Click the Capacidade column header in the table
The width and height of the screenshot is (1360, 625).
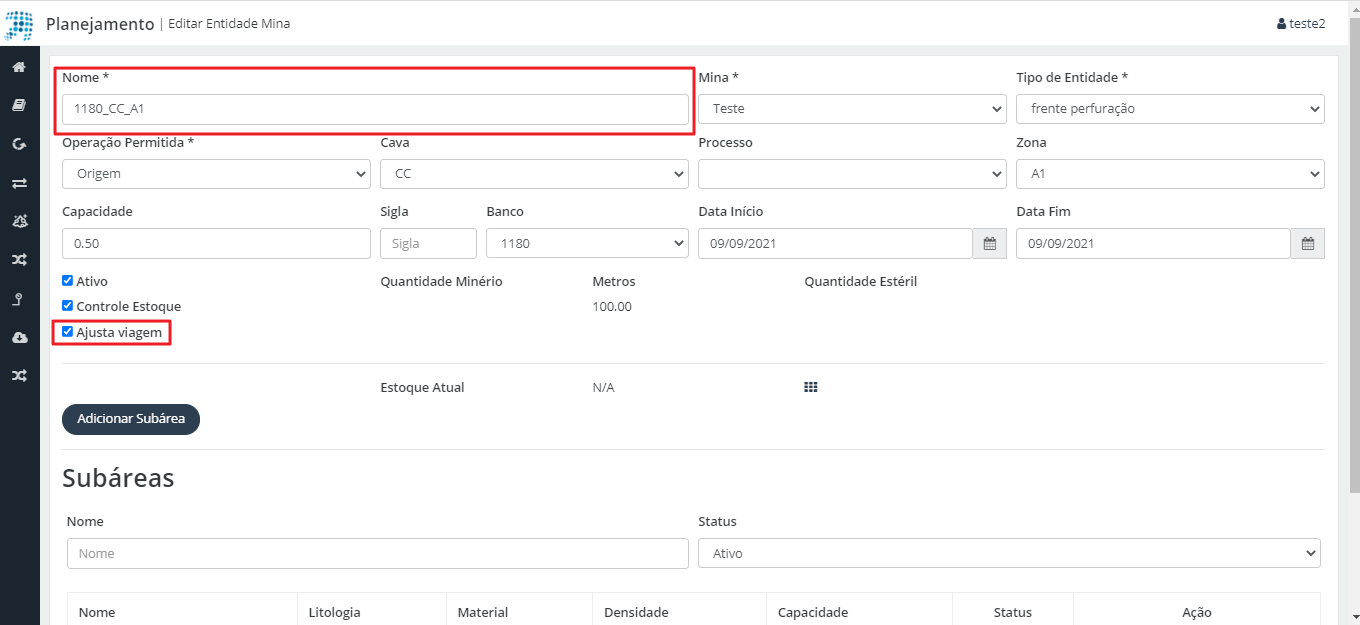click(x=813, y=612)
